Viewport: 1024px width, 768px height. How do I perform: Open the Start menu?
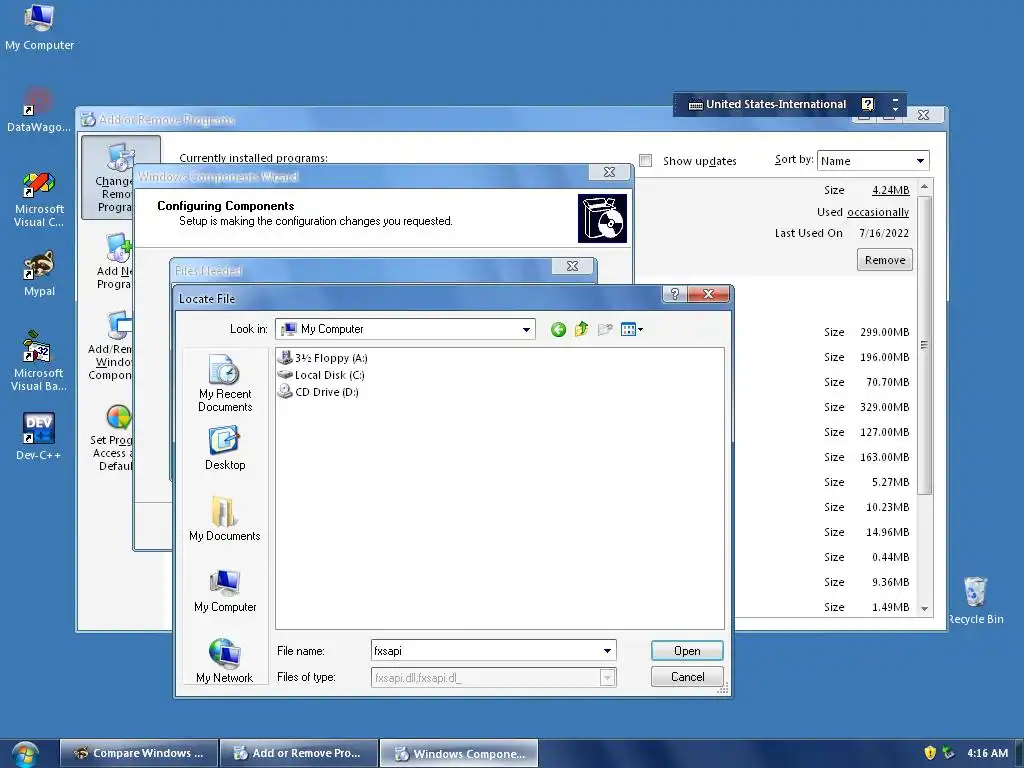click(25, 754)
